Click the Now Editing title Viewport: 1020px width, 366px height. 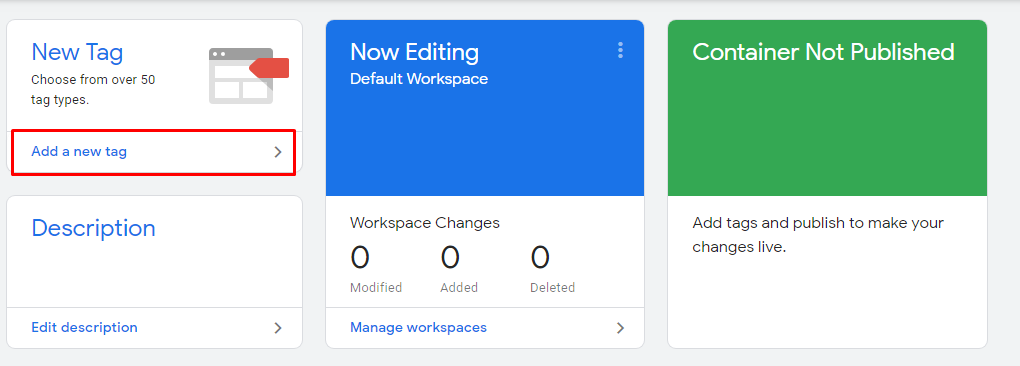point(414,52)
